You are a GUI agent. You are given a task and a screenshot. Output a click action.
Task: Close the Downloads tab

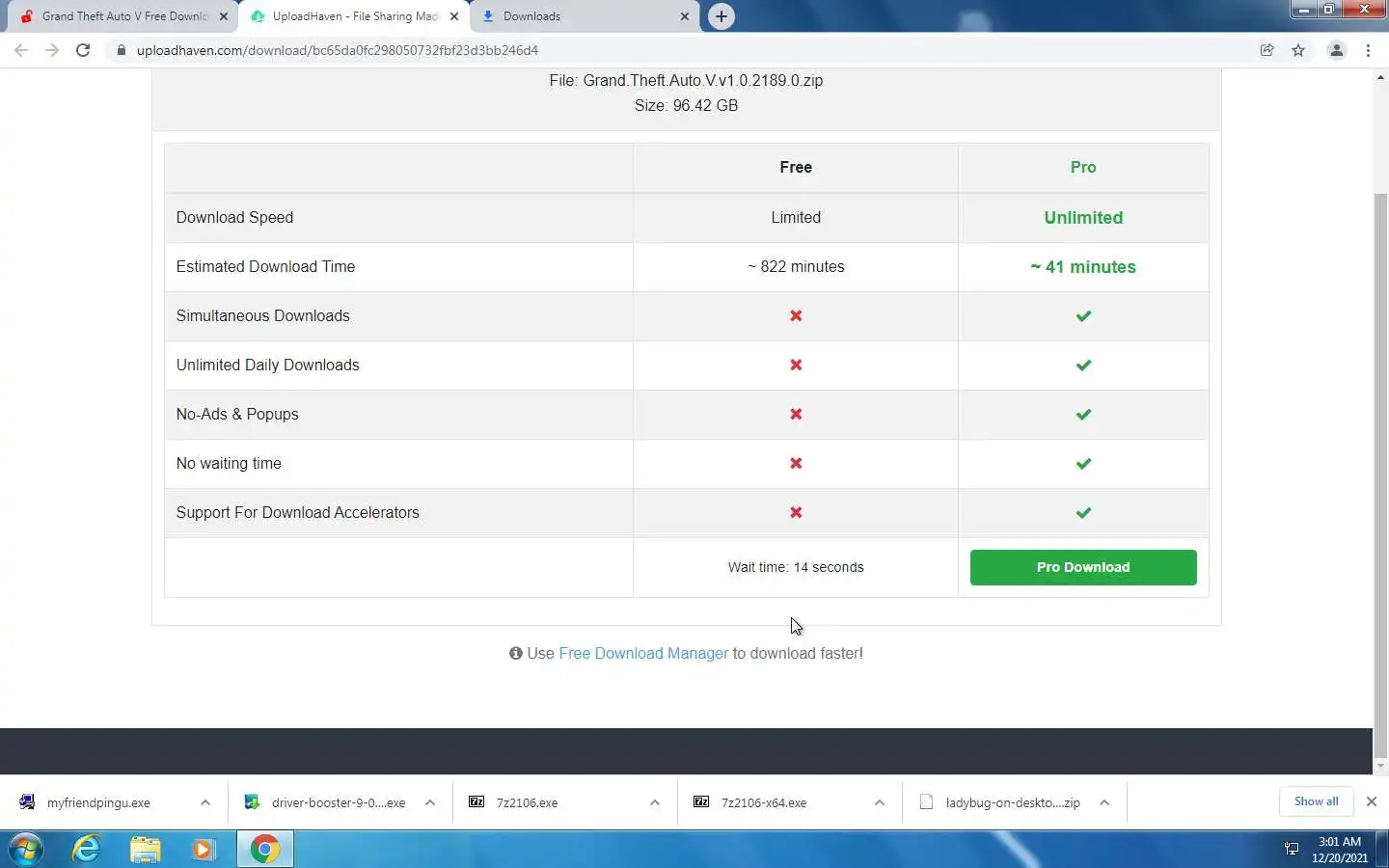pos(685,16)
